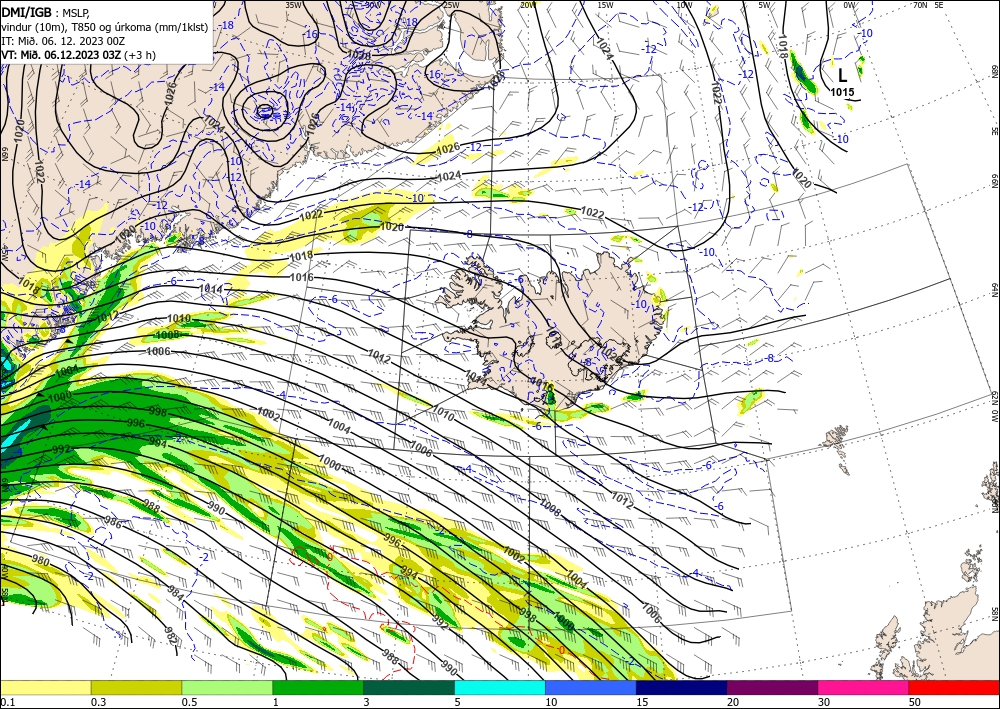Screen dimensions: 1000x709
Task: Click the navy 15–20 legend swatch
Action: (x=682, y=687)
